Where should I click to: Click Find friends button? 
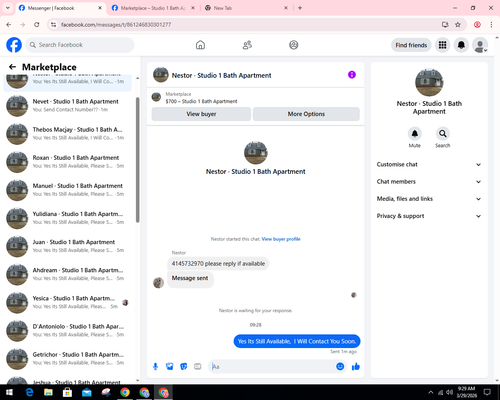[x=411, y=45]
